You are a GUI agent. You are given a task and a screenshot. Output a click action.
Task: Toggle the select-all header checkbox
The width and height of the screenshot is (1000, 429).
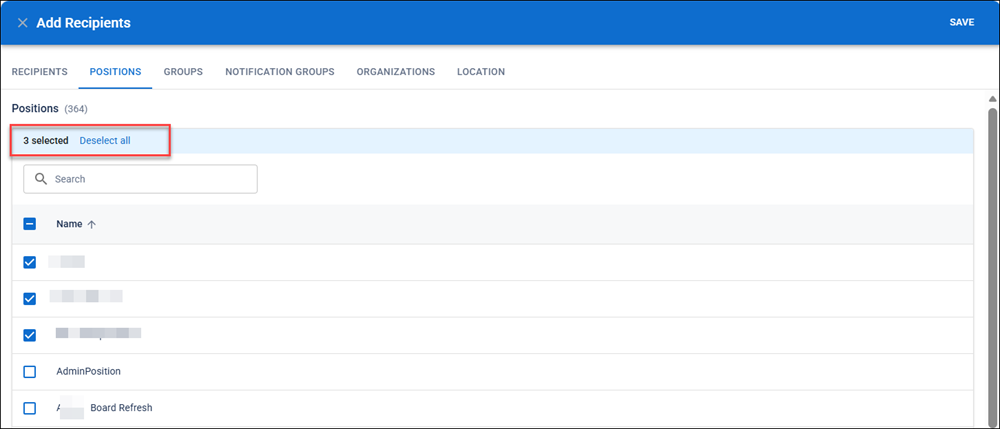click(29, 224)
